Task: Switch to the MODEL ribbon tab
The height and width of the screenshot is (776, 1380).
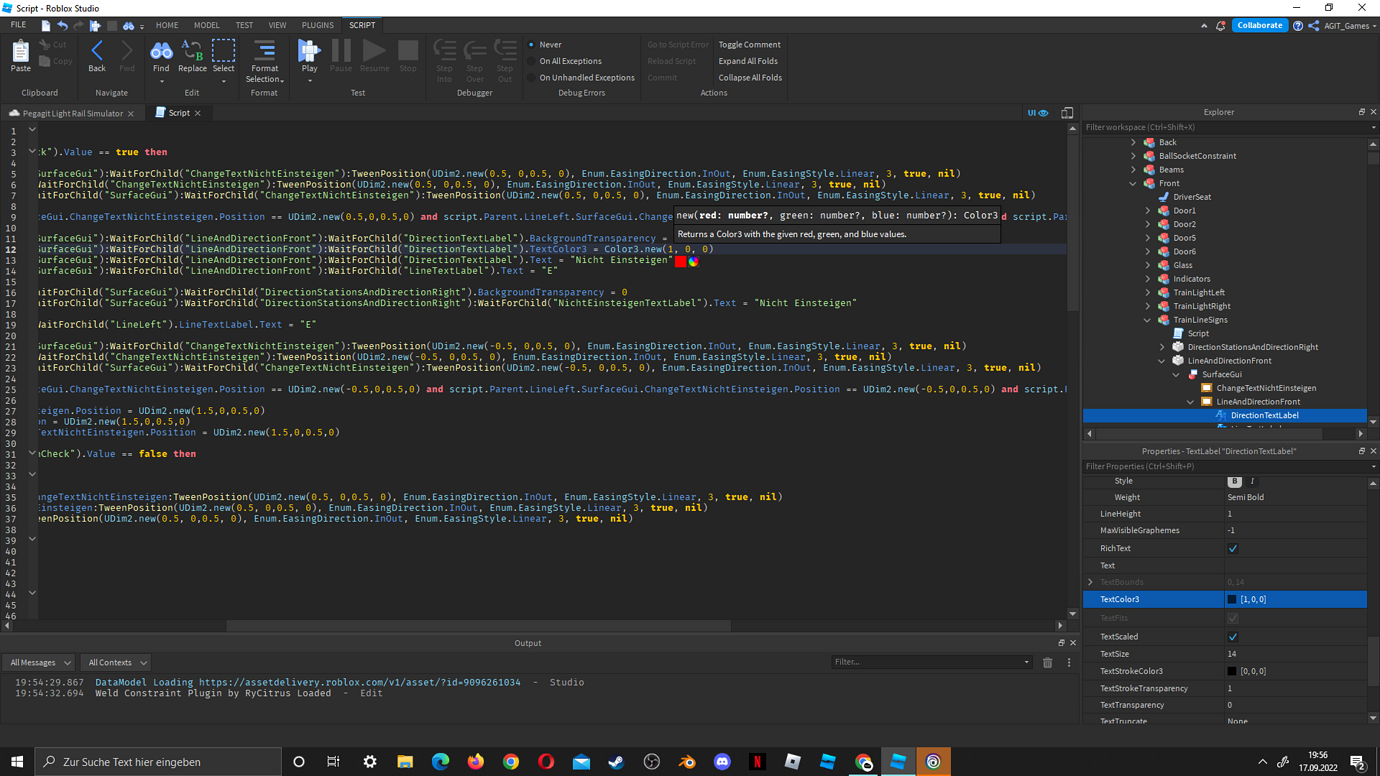Action: 206,25
